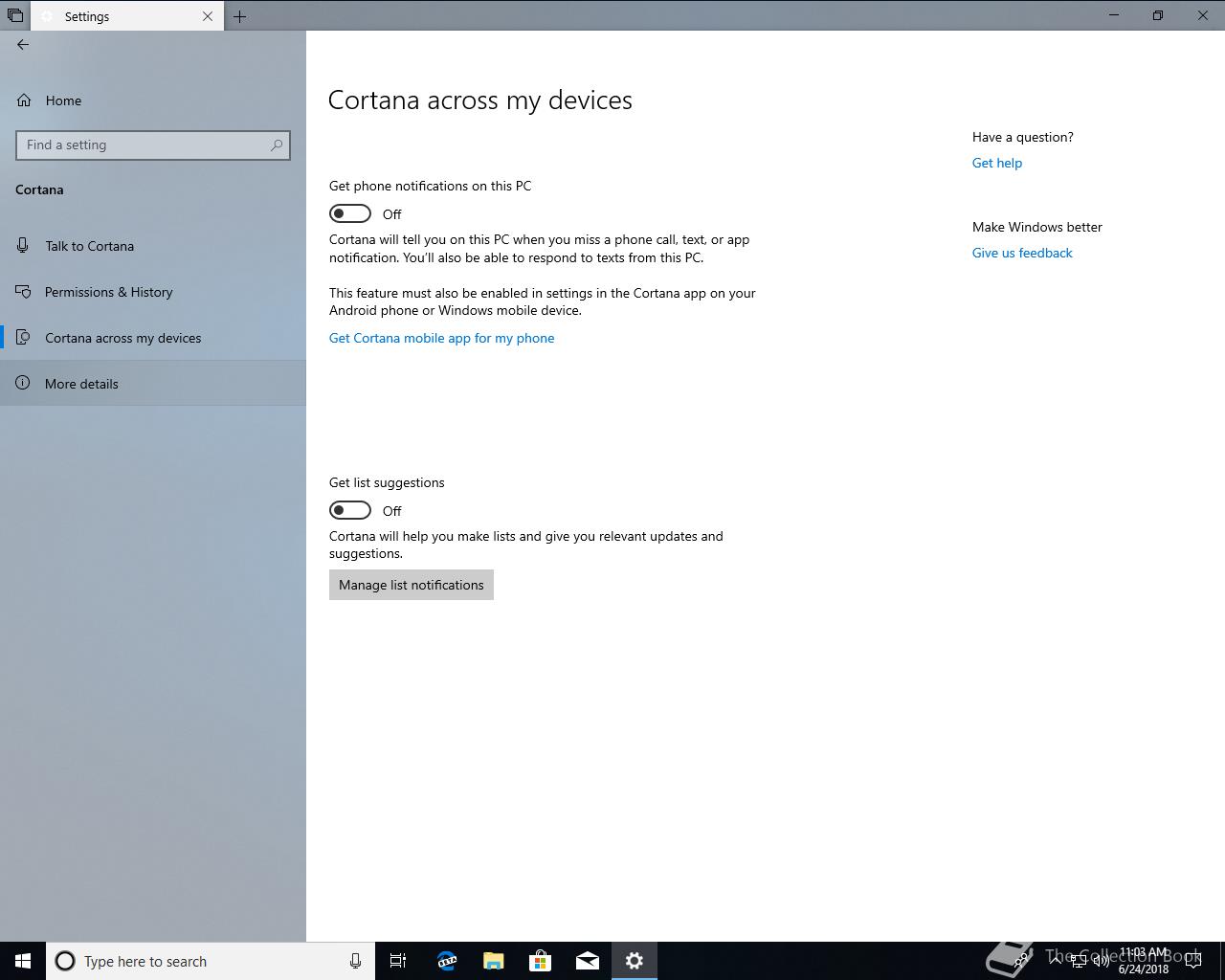
Task: Select the Settings tab
Action: (x=127, y=16)
